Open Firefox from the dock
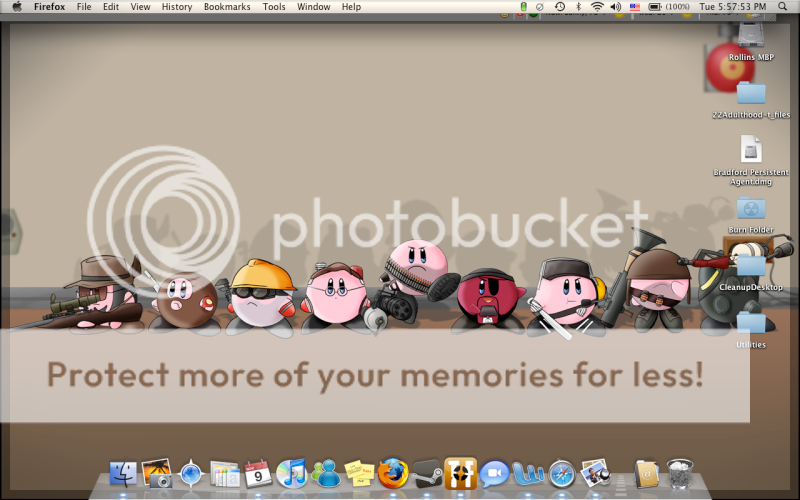Image resolution: width=800 pixels, height=500 pixels. tap(393, 472)
